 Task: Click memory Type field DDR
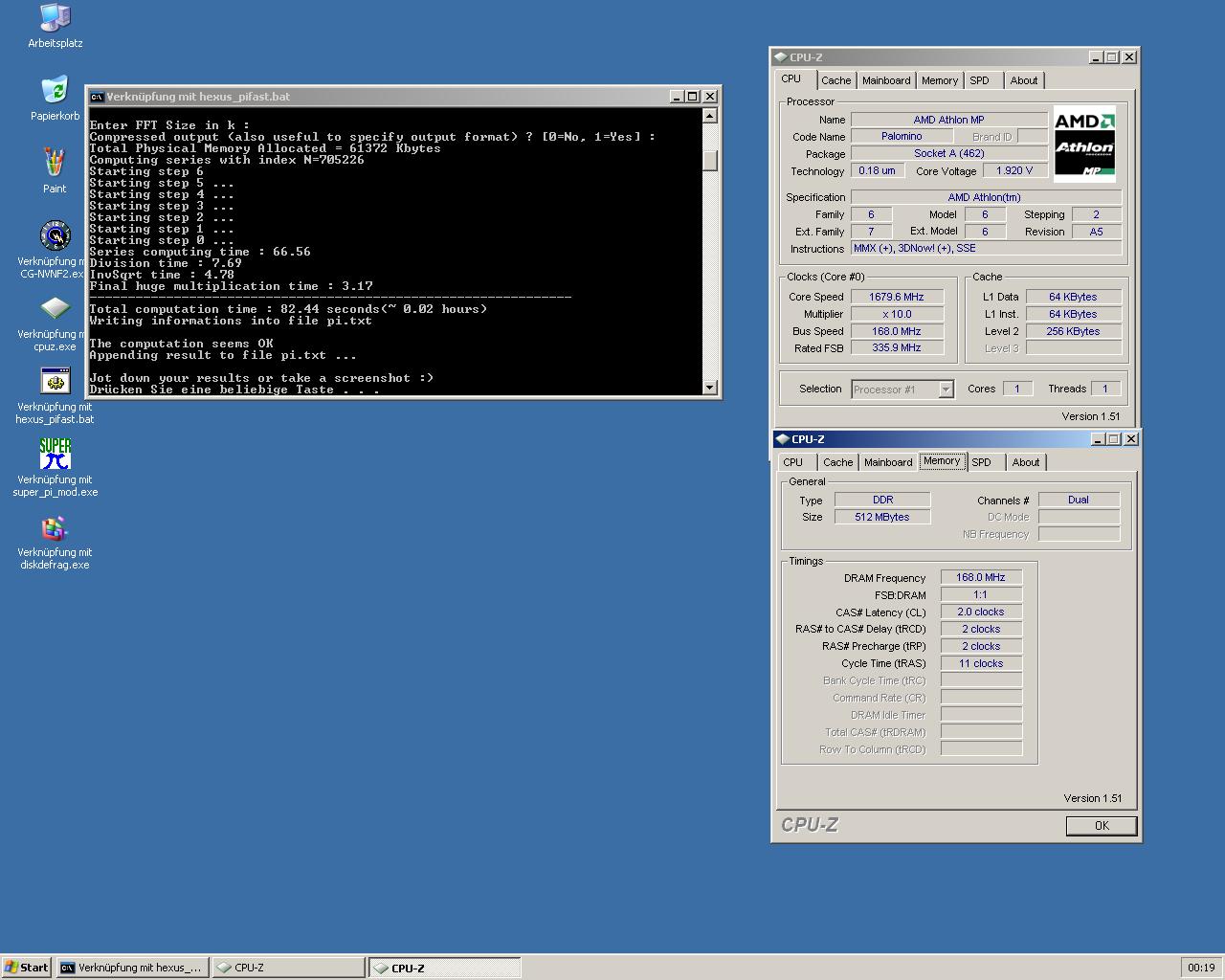(x=882, y=501)
